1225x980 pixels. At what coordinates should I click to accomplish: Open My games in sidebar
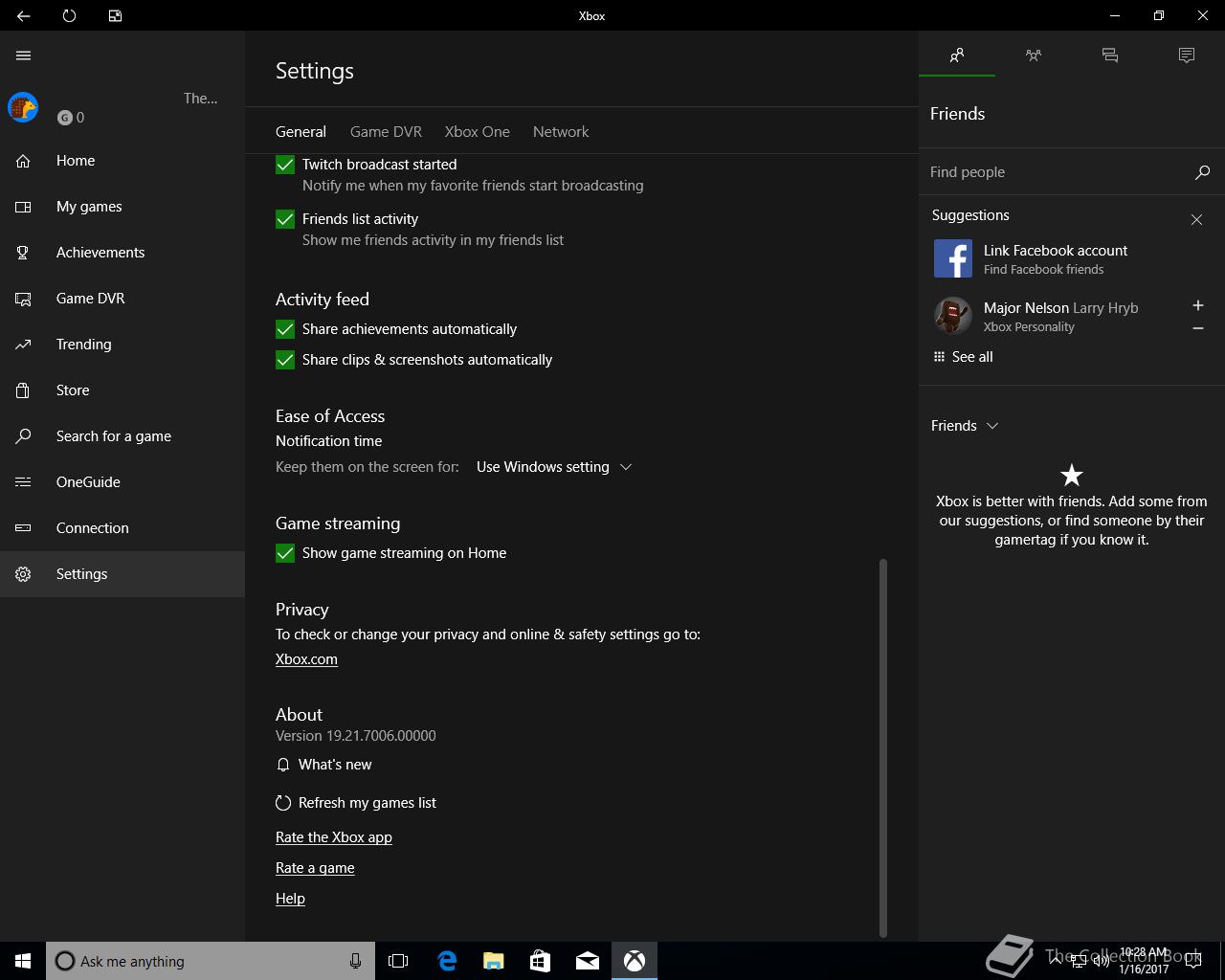(x=122, y=207)
